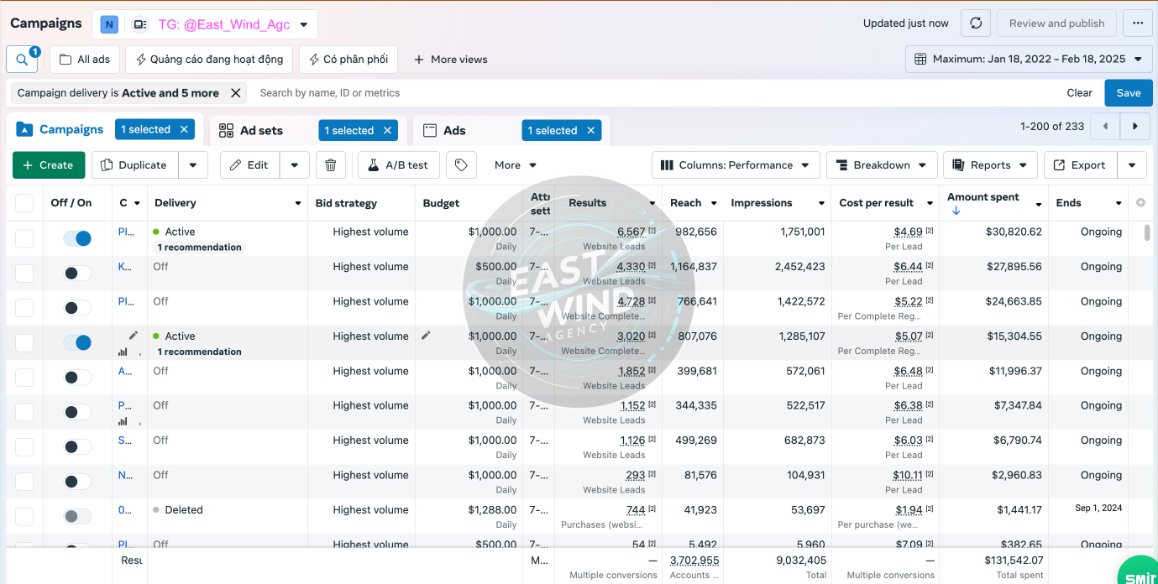
Task: Toggle on the $27,895.56 campaign
Action: tap(77, 273)
